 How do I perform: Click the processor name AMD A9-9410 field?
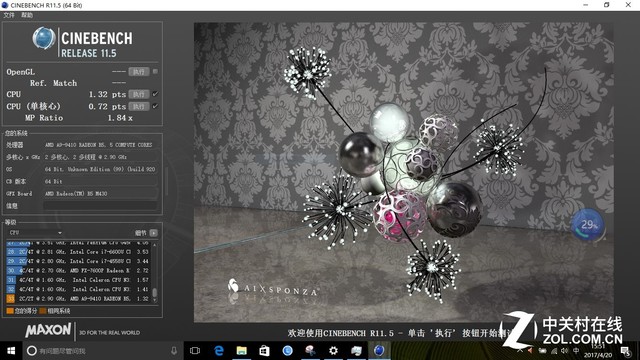(x=100, y=145)
